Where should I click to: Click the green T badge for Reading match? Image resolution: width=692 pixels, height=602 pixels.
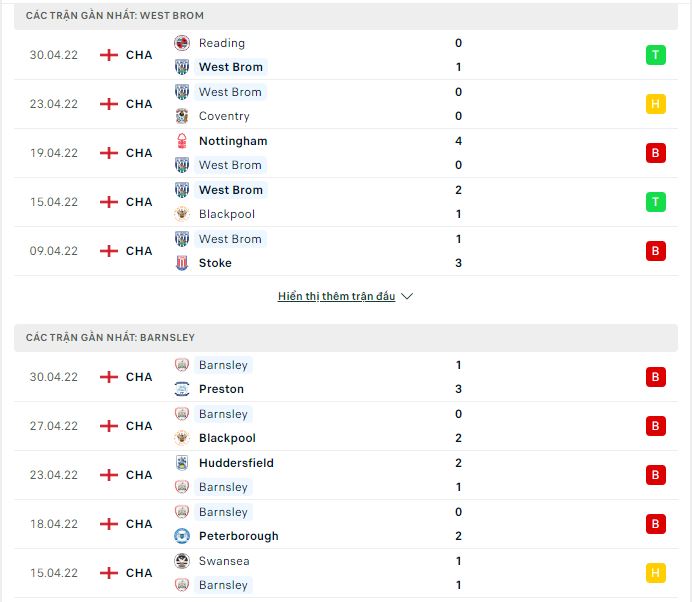(656, 55)
